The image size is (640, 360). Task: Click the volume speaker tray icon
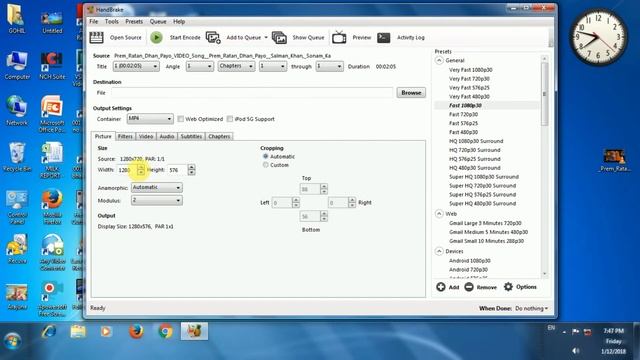(x=576, y=351)
